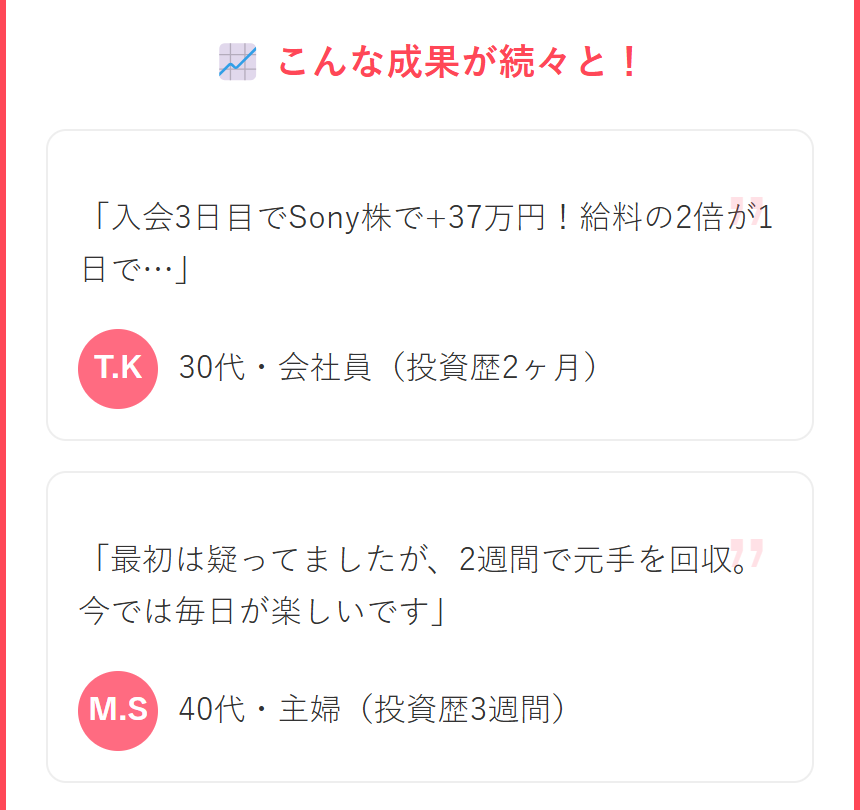The width and height of the screenshot is (860, 810).
Task: Click the text 日で…」 in first card
Action: coord(135,269)
